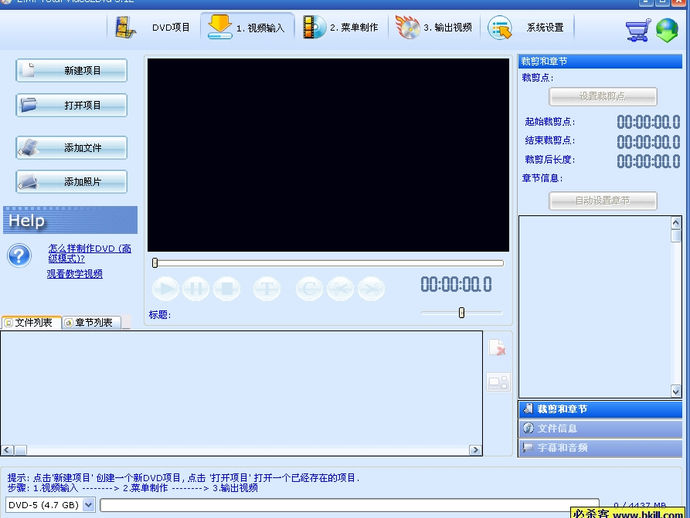Click 设置裁剪点 button
The width and height of the screenshot is (690, 518).
click(603, 96)
